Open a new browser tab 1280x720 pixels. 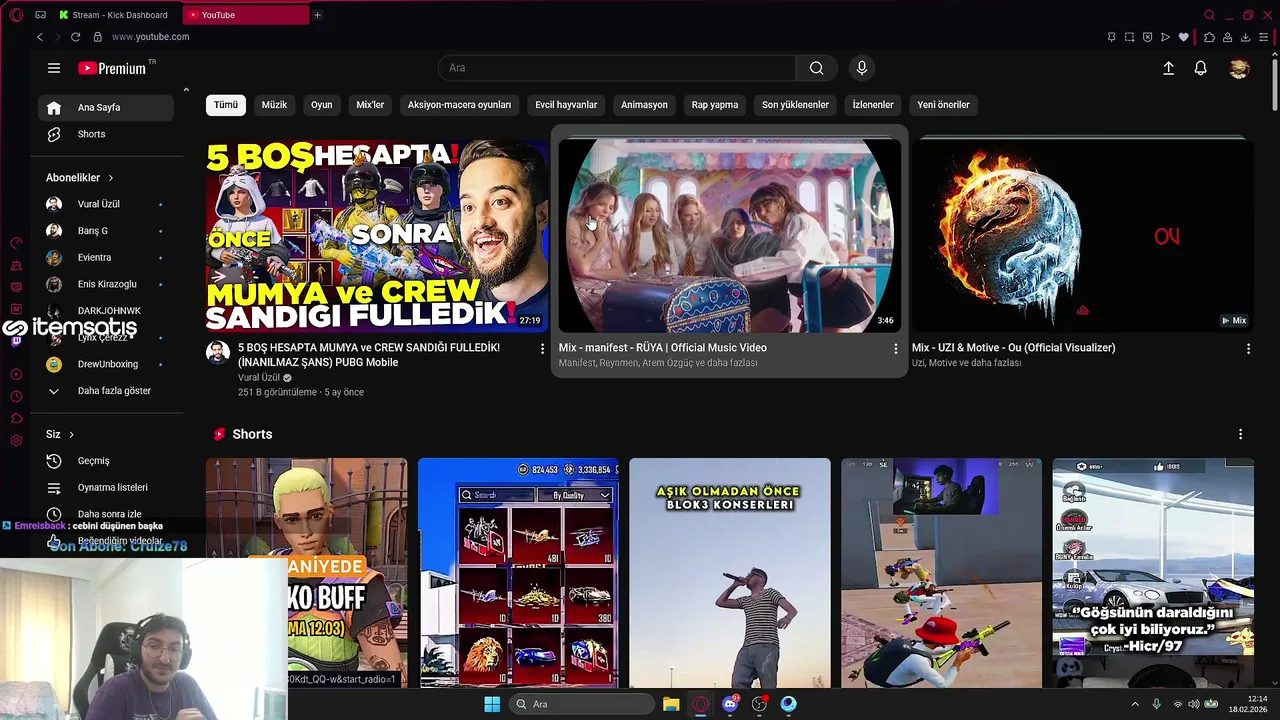[317, 15]
